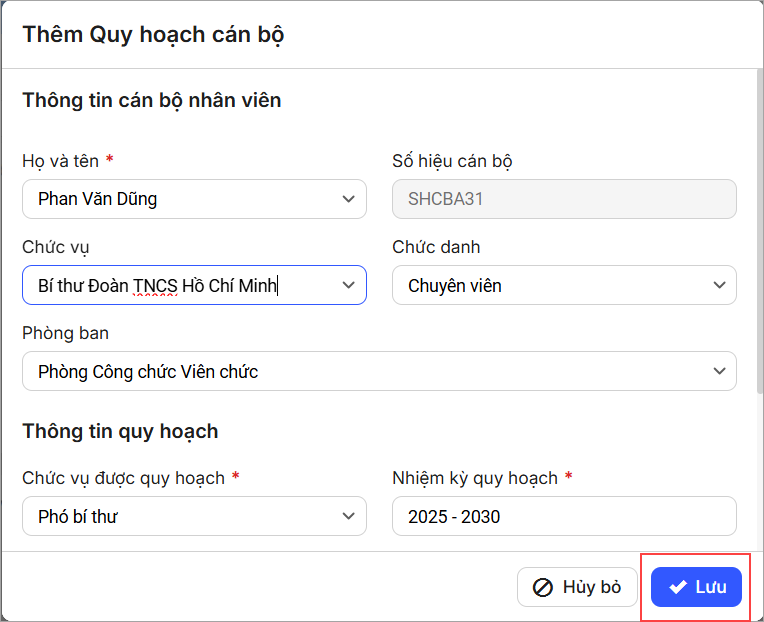Open the dropdown showing Phó bí thư
The height and width of the screenshot is (622, 764).
coord(180,517)
